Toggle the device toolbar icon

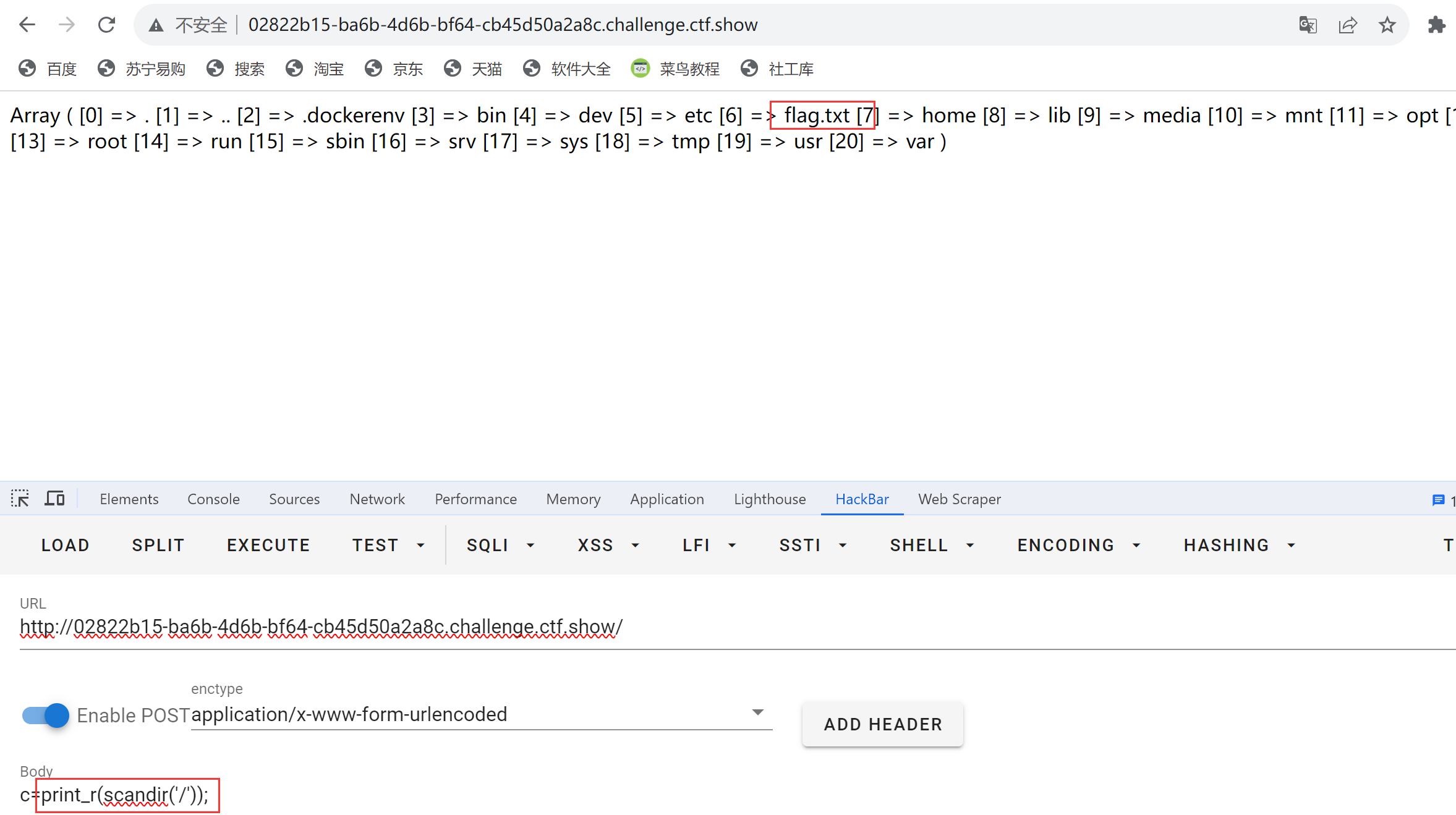tap(54, 499)
